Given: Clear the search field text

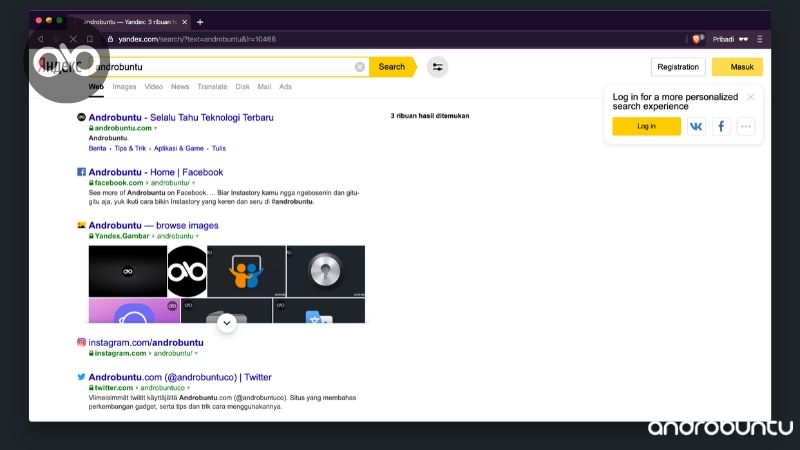Looking at the screenshot, I should click(360, 67).
